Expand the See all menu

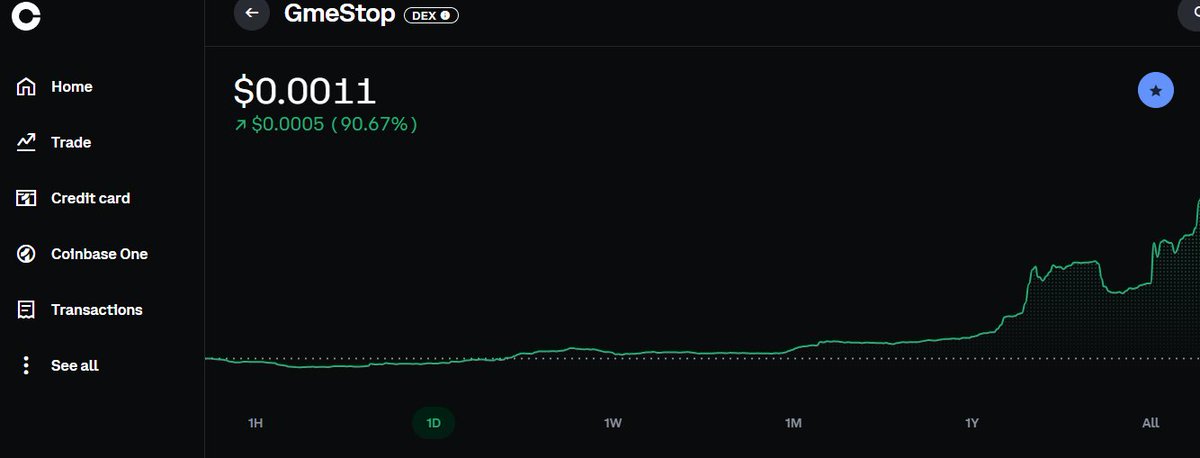(x=74, y=366)
